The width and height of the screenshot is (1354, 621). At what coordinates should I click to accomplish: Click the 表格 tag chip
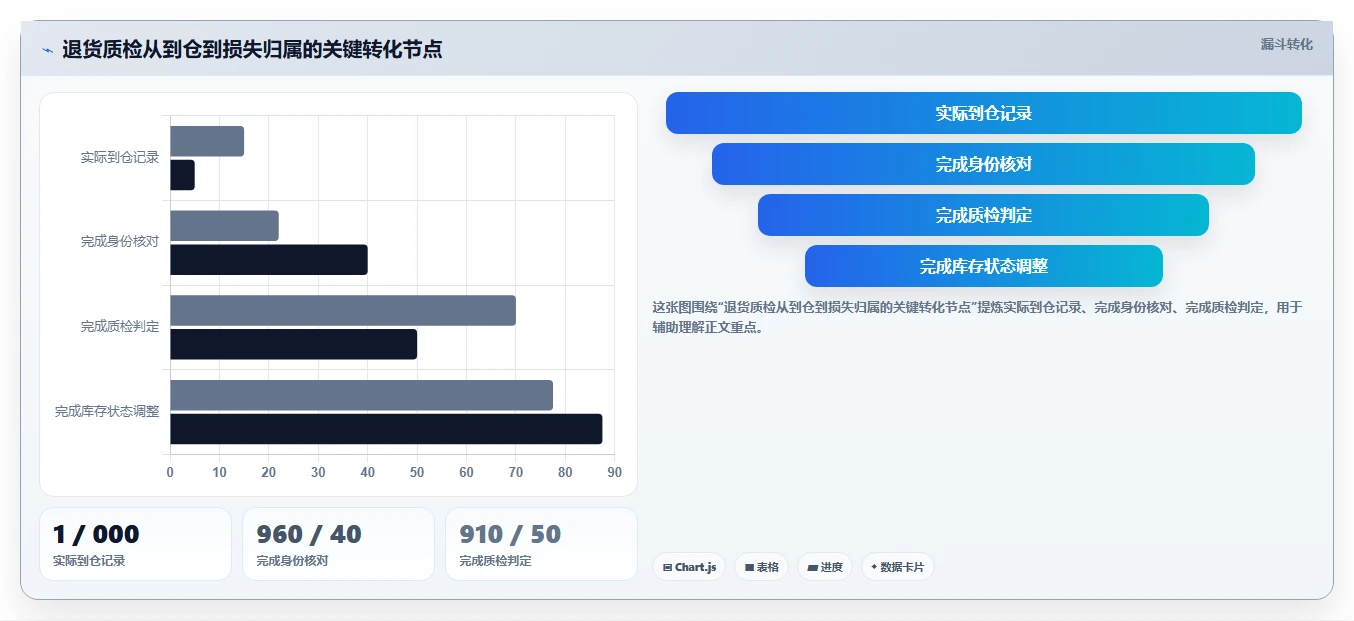point(761,567)
